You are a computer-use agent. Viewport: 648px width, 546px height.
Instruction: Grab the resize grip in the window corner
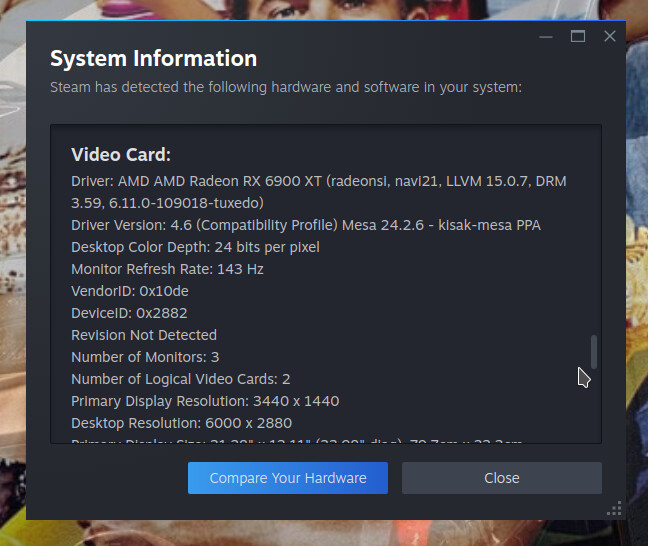click(615, 509)
